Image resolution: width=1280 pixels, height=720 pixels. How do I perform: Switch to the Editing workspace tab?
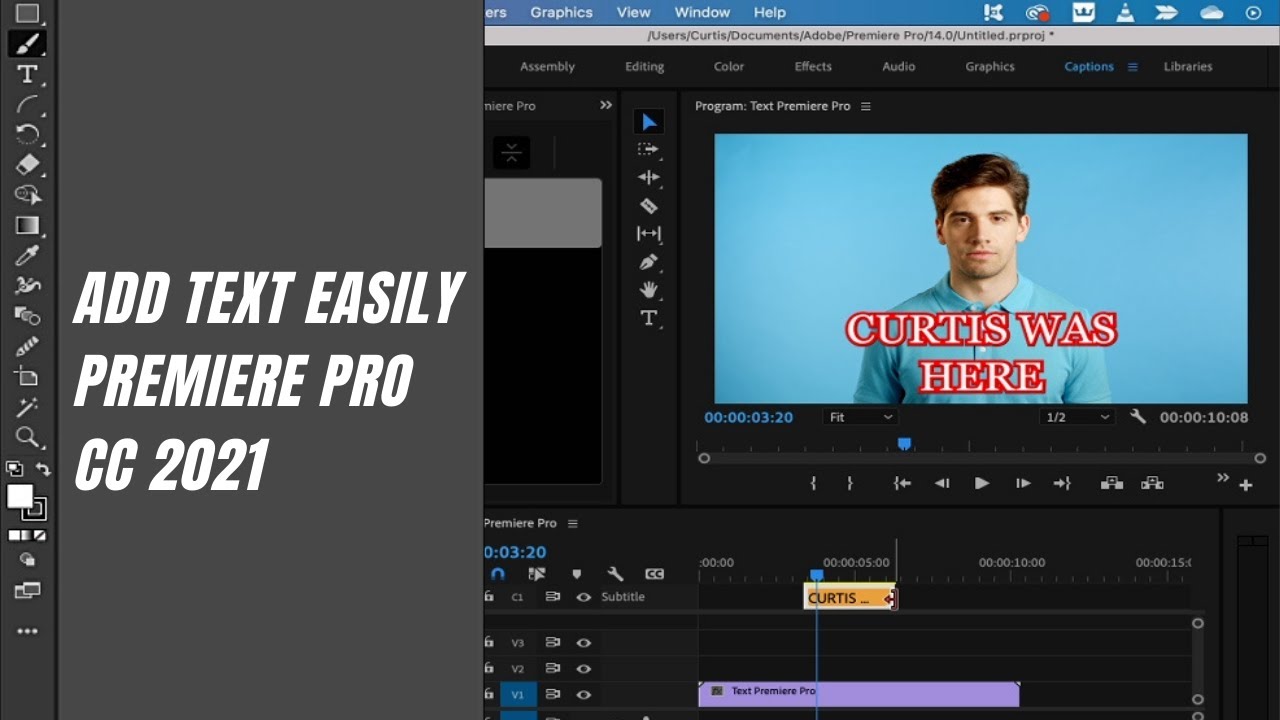644,67
